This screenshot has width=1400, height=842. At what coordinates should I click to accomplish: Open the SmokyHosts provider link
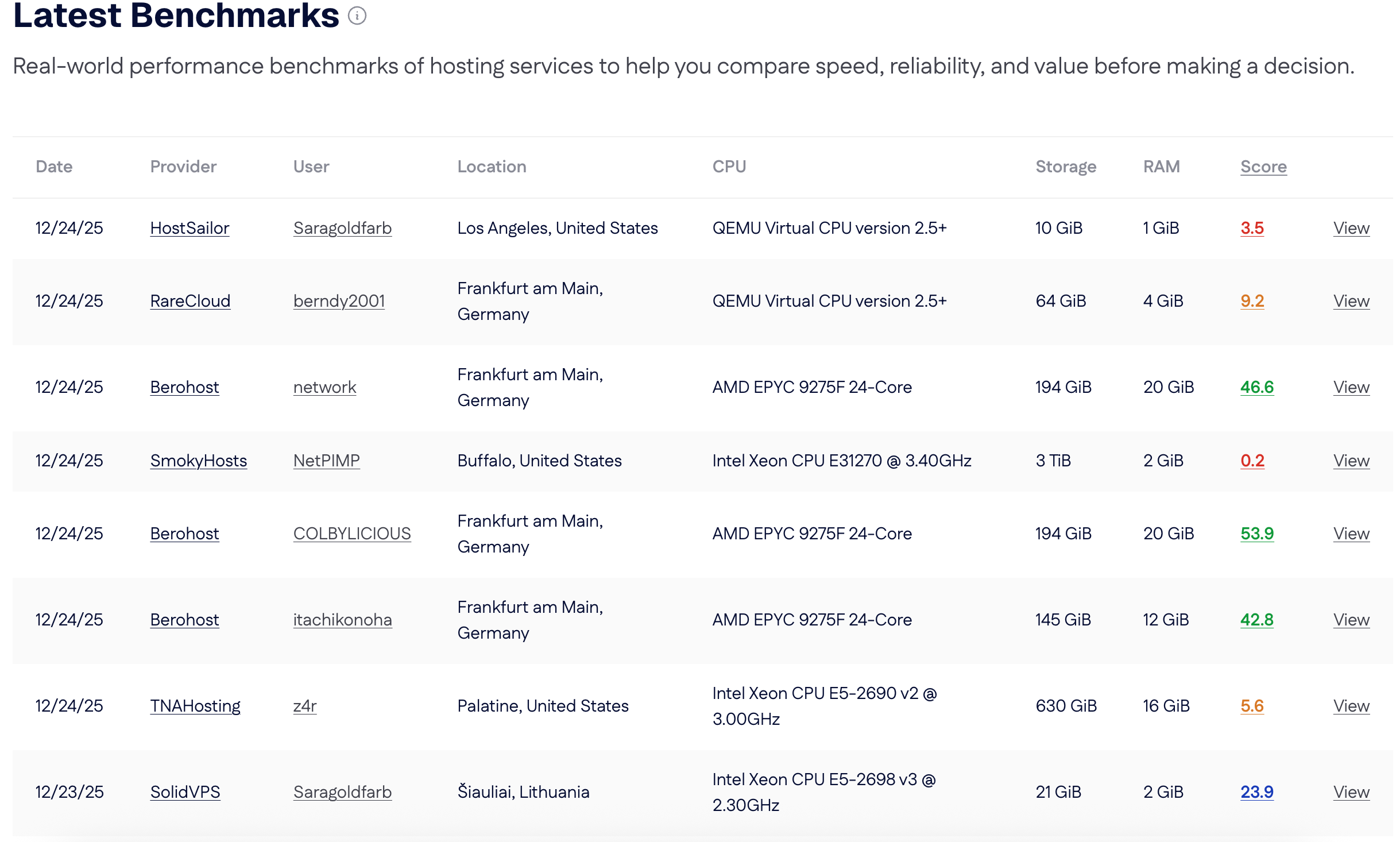coord(198,461)
